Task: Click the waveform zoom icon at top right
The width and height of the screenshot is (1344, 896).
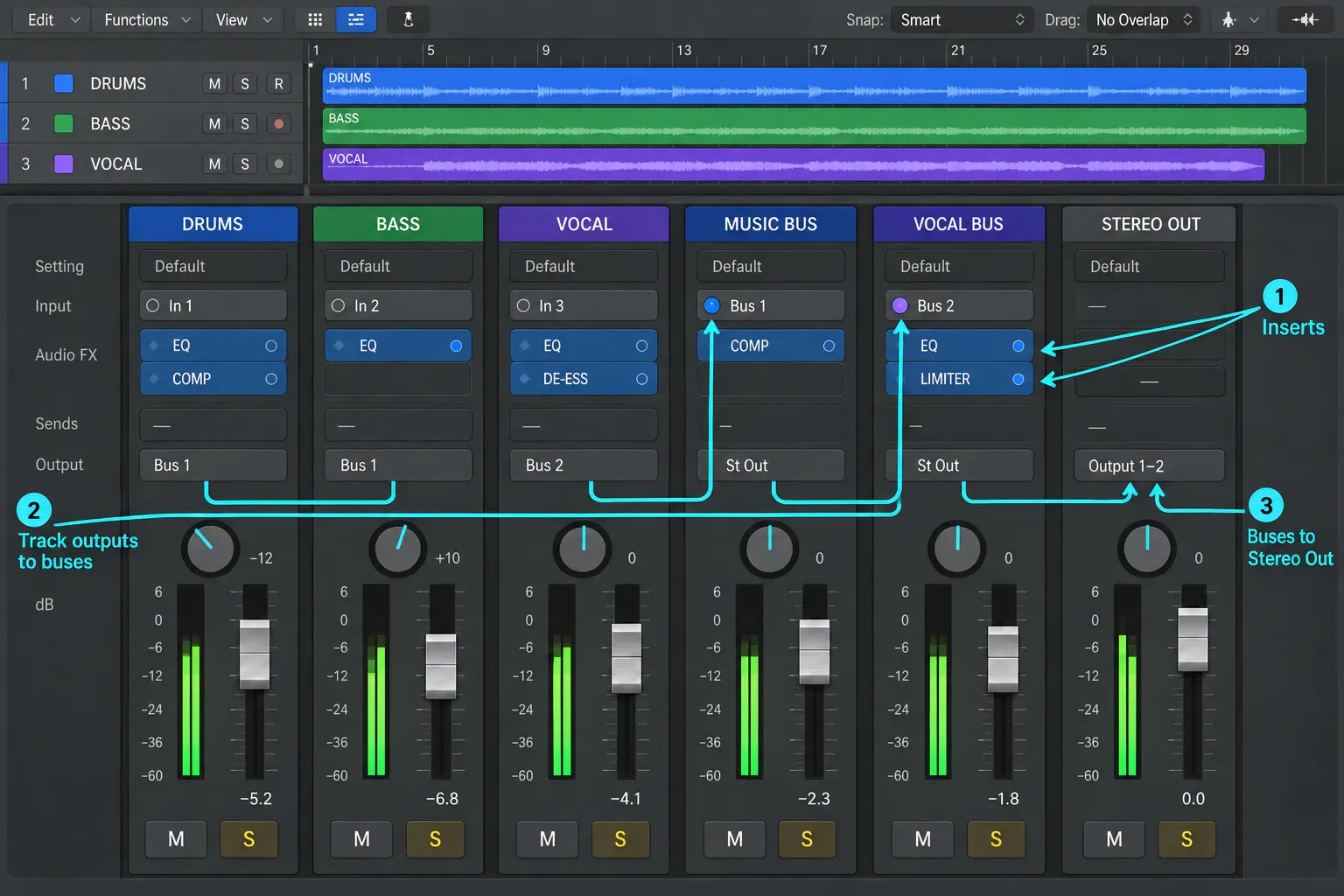Action: point(1305,19)
